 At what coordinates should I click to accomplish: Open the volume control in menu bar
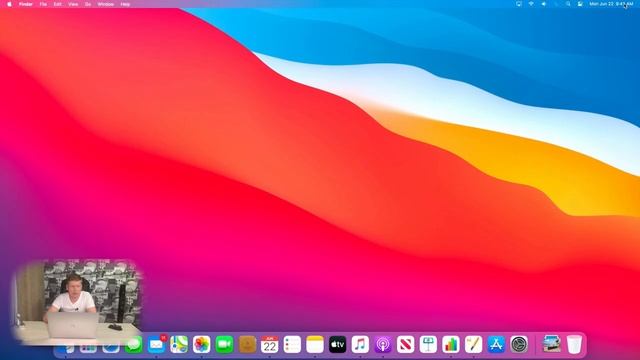(543, 4)
